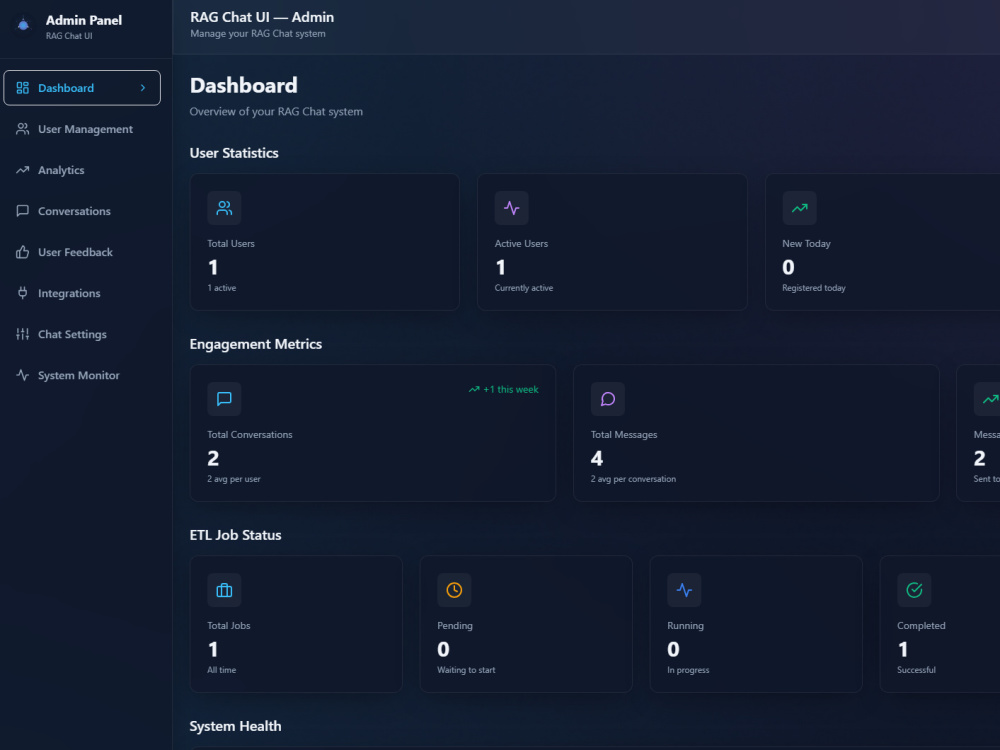Click the '1 active' subtitle

221,288
